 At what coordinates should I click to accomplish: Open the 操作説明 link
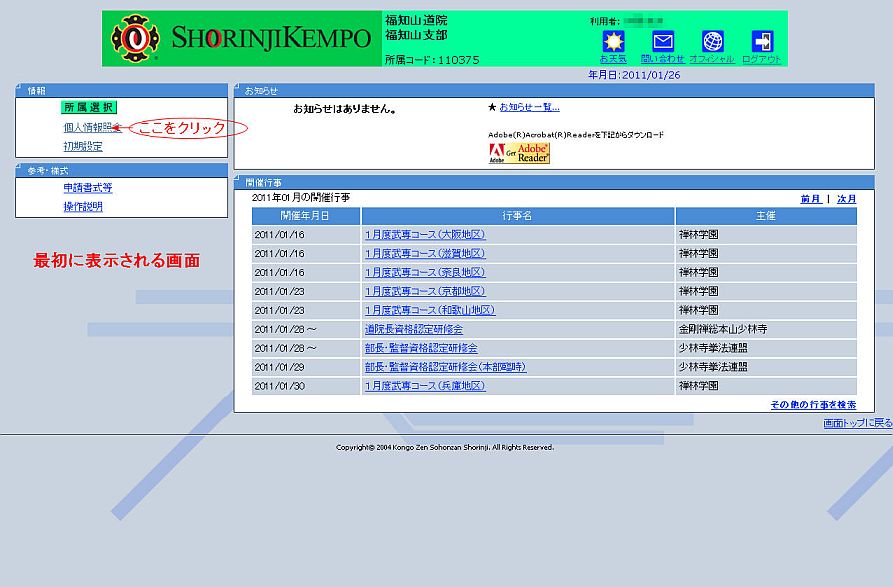point(83,207)
